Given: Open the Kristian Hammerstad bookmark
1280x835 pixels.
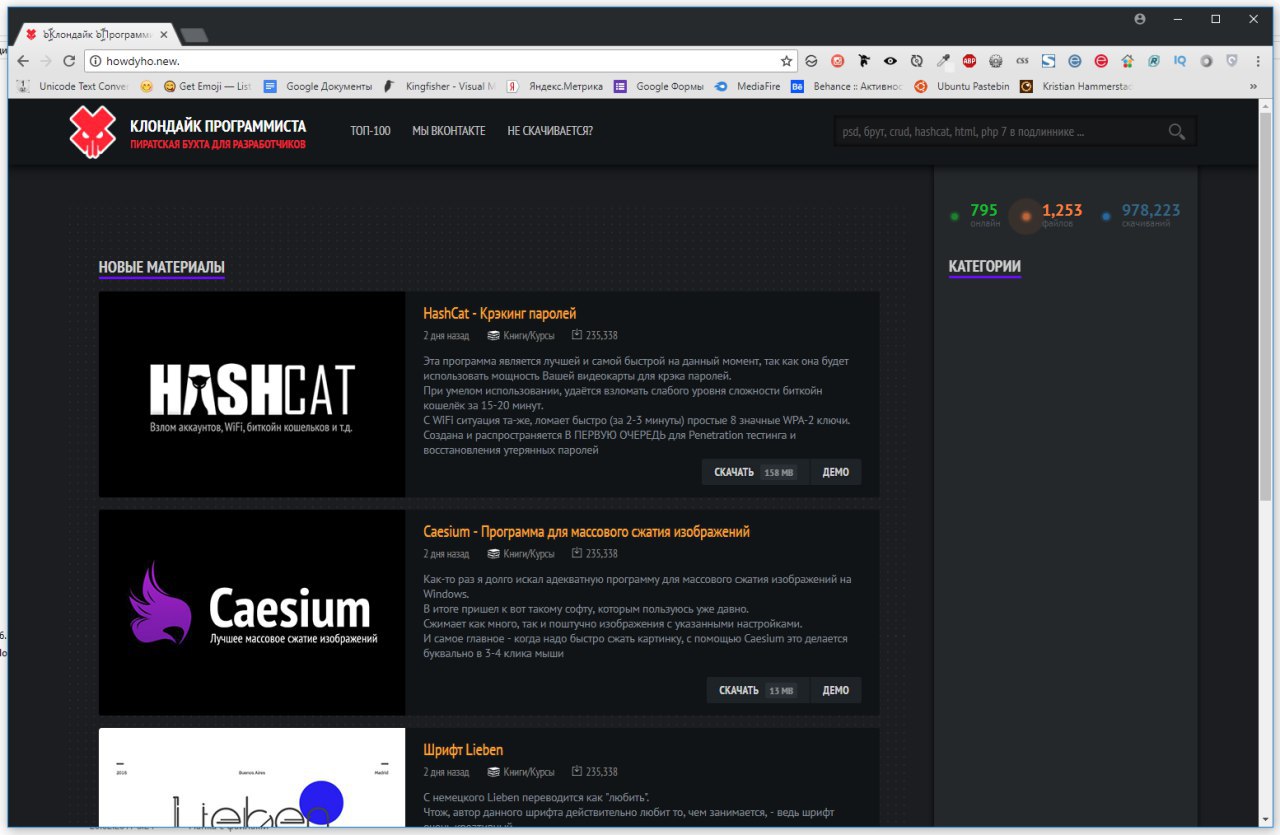Looking at the screenshot, I should tap(1077, 87).
